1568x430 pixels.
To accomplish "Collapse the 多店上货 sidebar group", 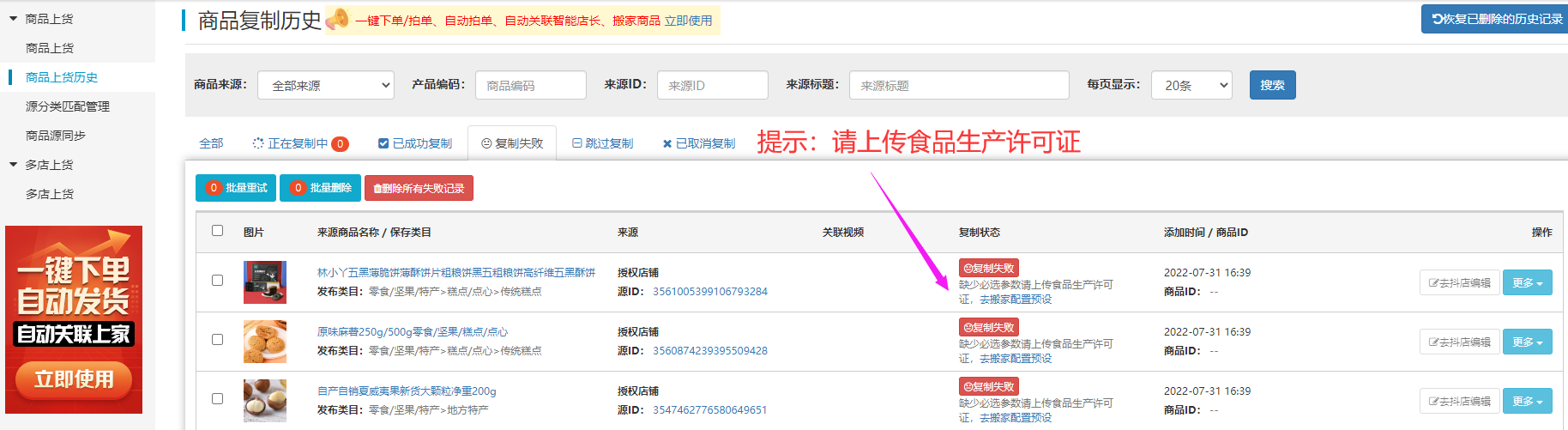I will point(14,165).
